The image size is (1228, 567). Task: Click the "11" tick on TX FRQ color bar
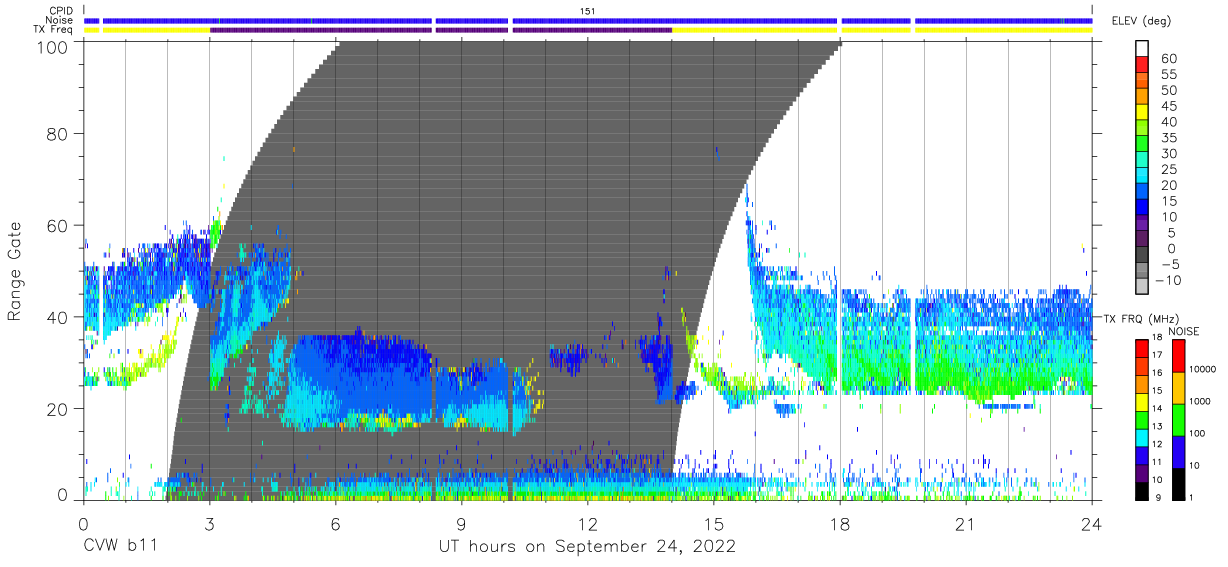[1158, 462]
